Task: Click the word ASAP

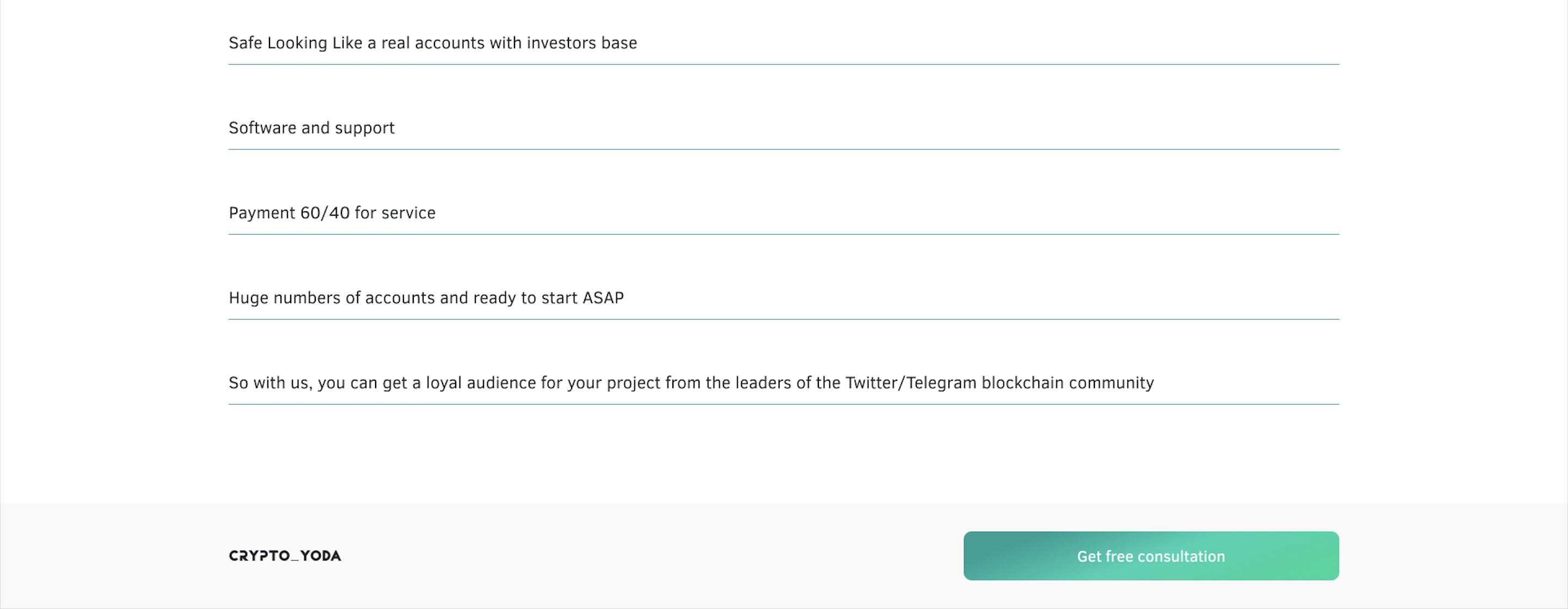Action: tap(603, 298)
